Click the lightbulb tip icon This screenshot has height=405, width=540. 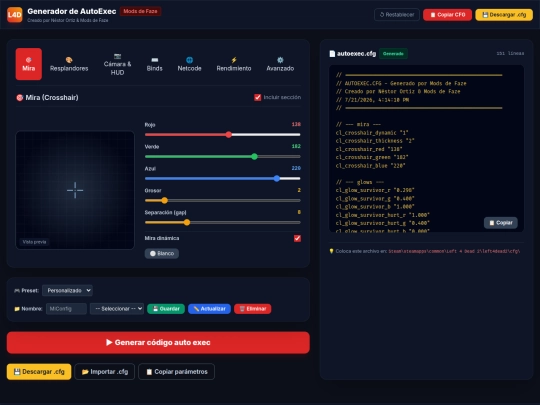click(x=331, y=251)
